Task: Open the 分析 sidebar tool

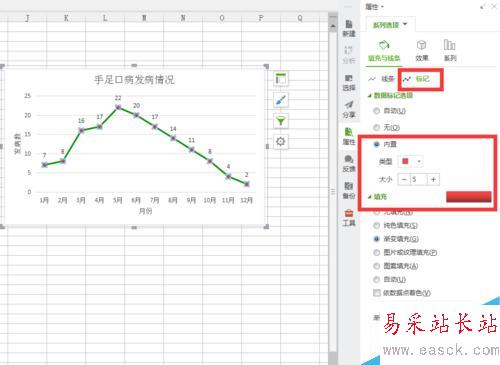Action: [349, 55]
